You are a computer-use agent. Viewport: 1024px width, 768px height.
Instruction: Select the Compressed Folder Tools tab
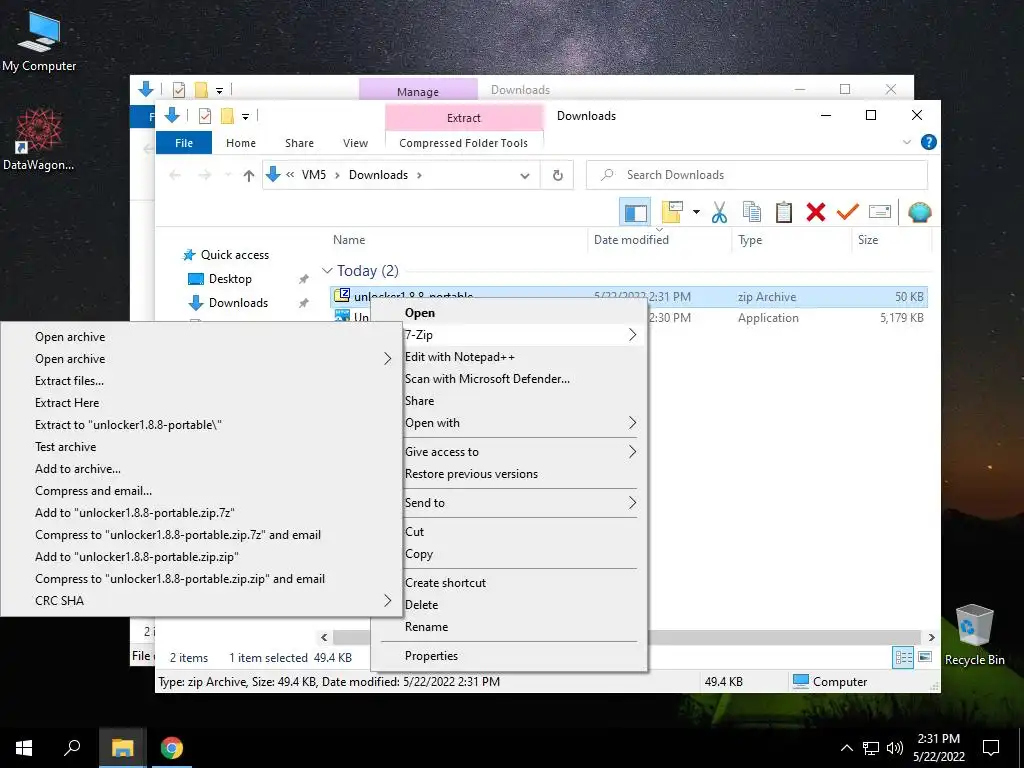[x=463, y=142]
